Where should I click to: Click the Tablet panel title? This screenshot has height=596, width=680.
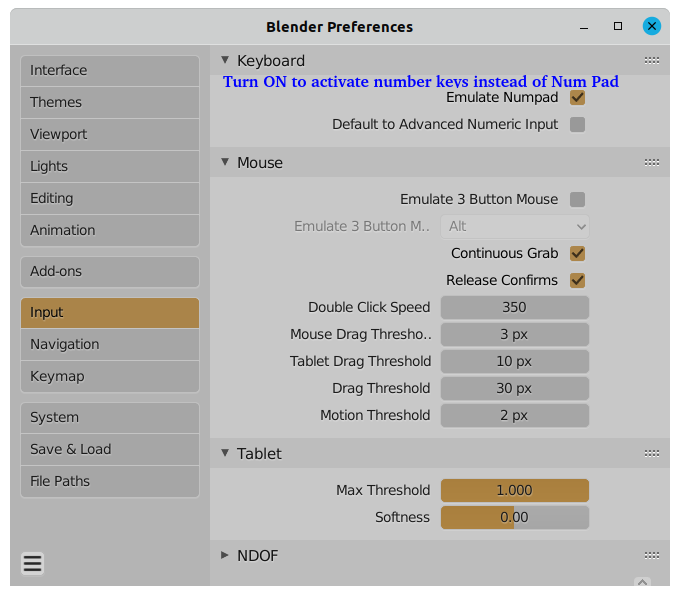259,454
